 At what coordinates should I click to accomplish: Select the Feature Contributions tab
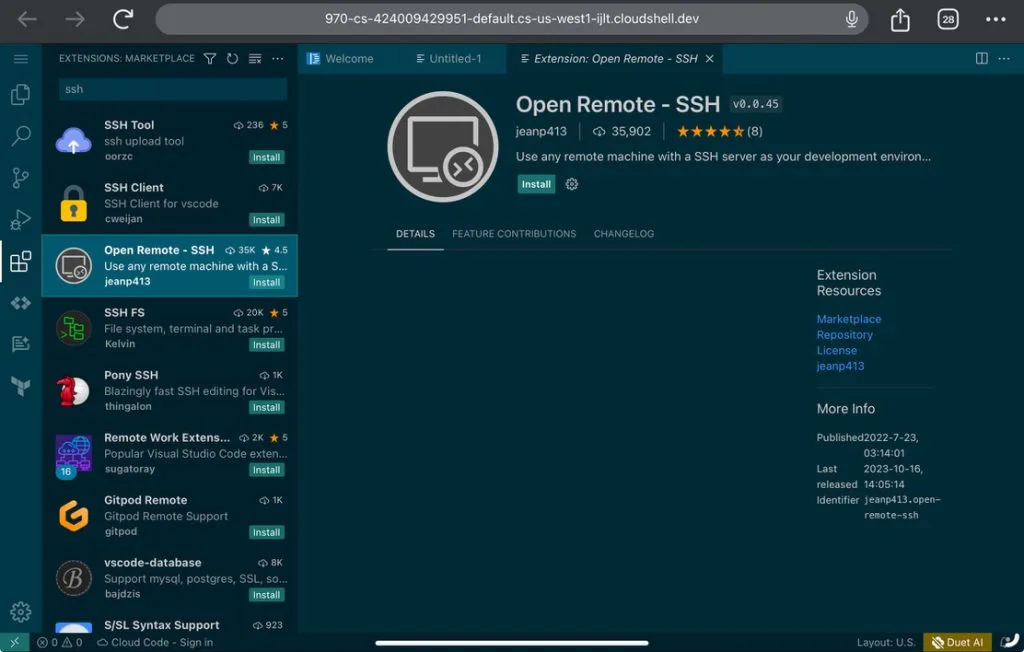(514, 234)
